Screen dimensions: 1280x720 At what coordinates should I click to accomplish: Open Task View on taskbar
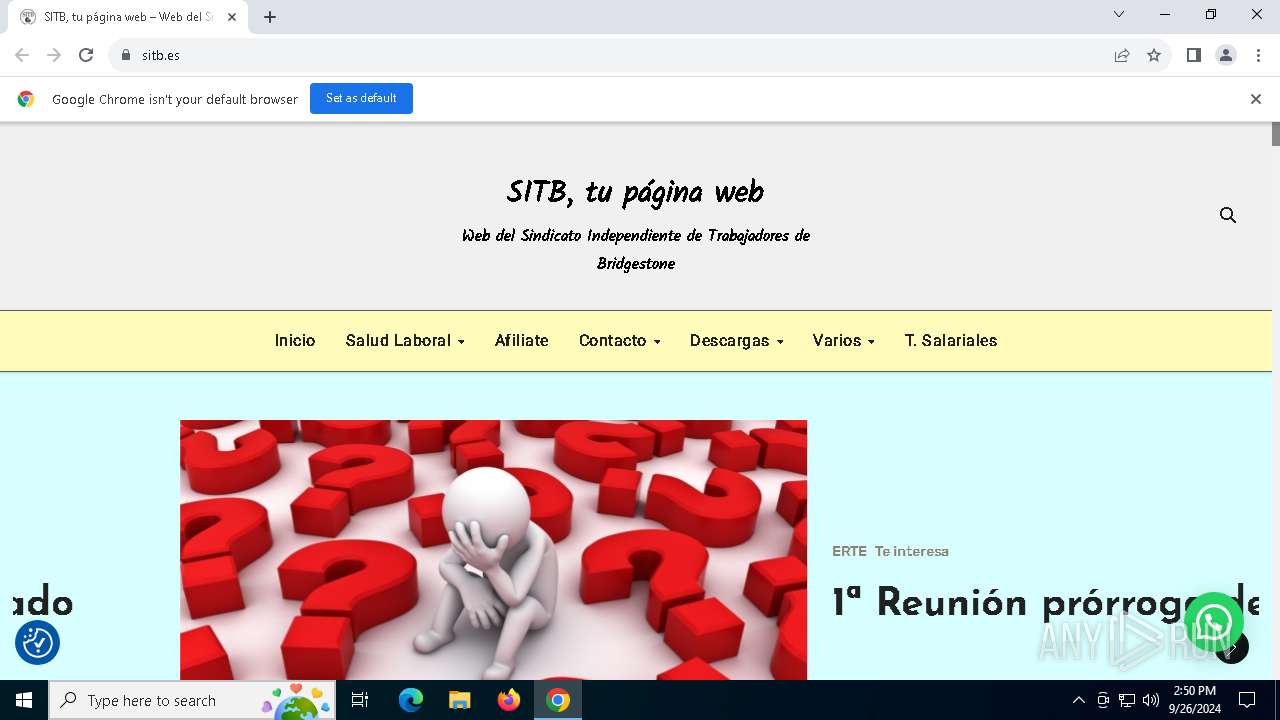coord(360,700)
